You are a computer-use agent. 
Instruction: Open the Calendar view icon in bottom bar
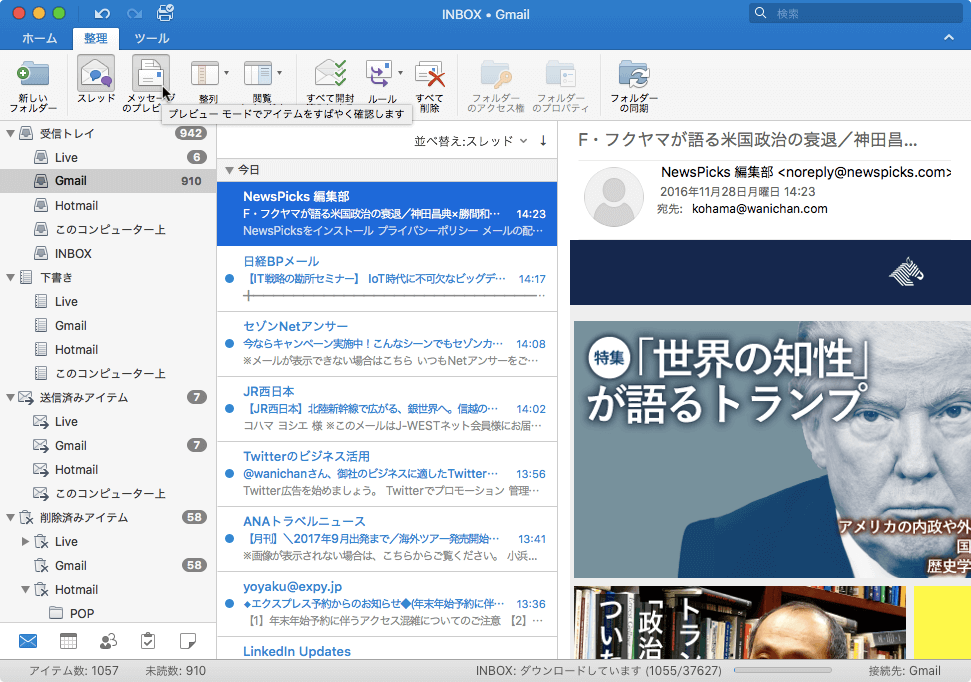pyautogui.click(x=68, y=641)
